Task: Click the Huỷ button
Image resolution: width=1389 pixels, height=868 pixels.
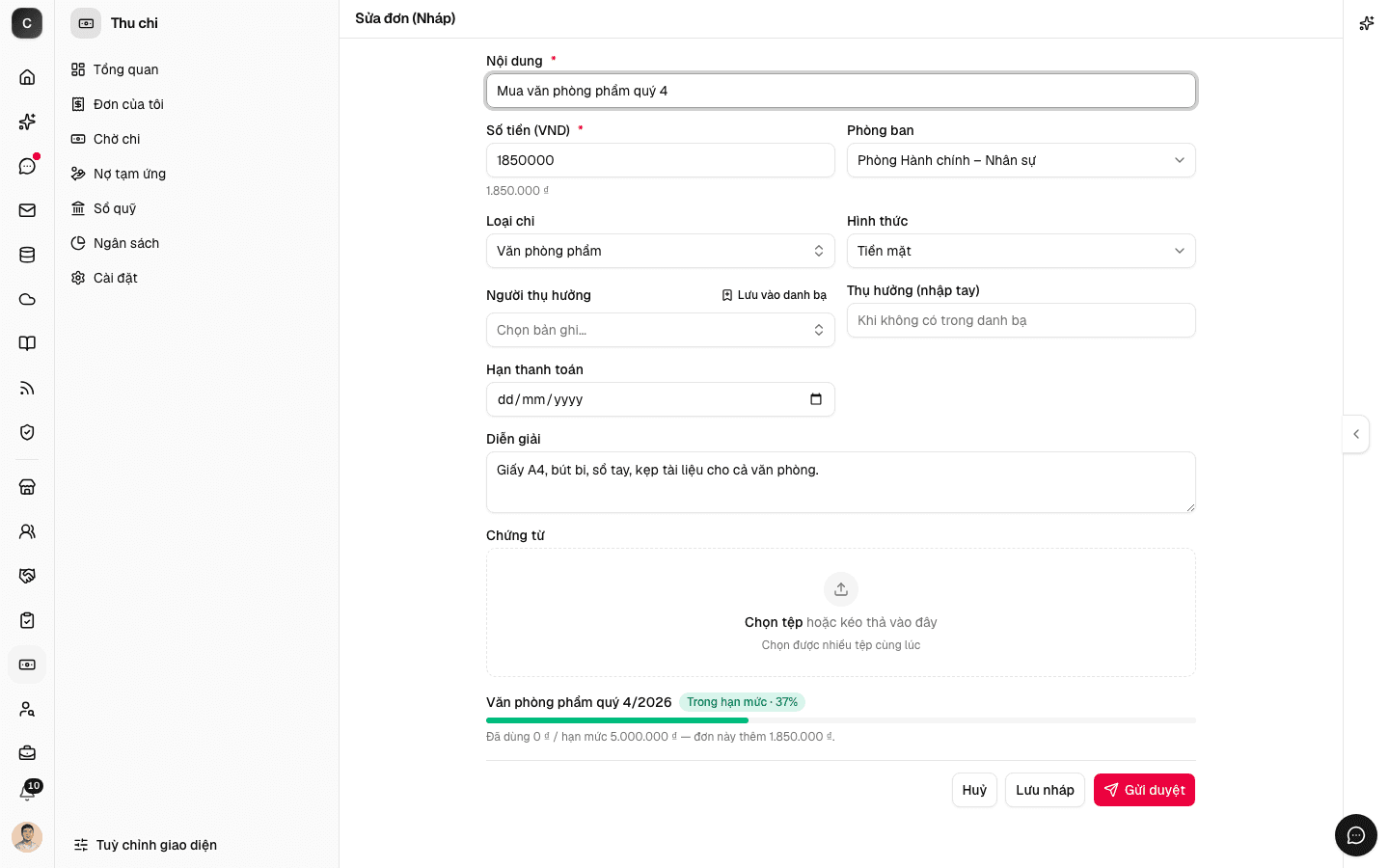Action: (x=974, y=790)
